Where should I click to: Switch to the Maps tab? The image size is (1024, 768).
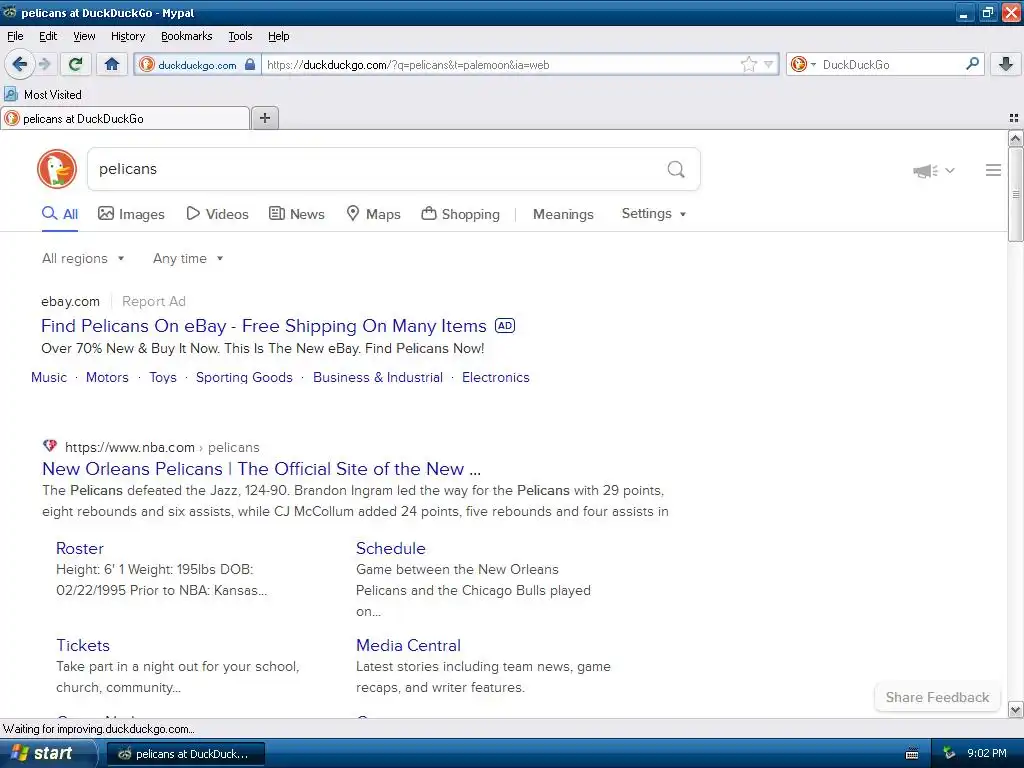point(374,214)
